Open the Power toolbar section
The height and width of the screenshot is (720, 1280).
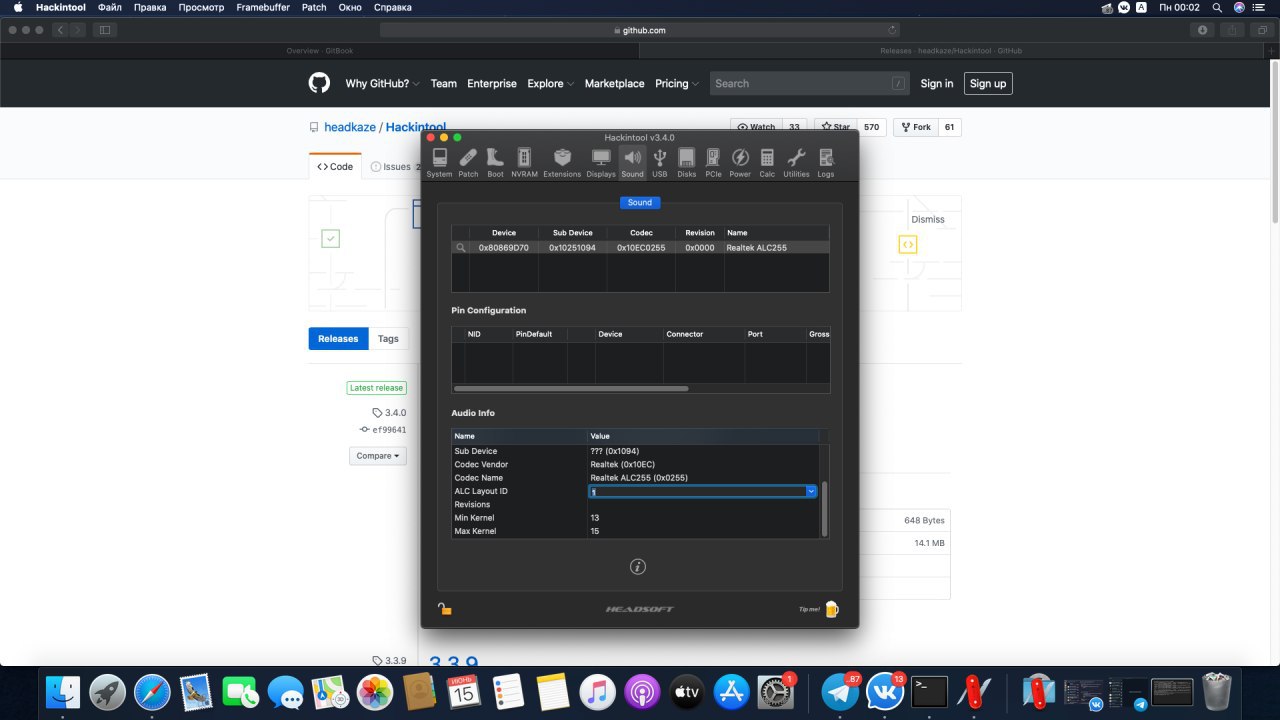click(740, 162)
